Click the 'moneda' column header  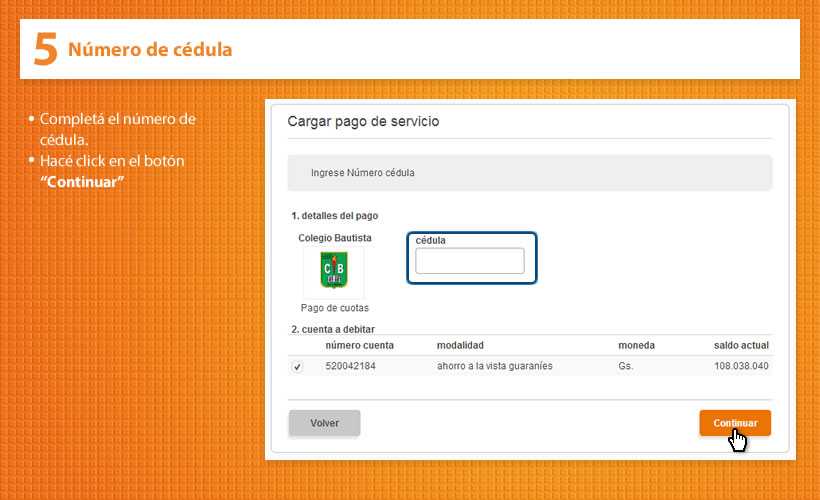[x=636, y=345]
